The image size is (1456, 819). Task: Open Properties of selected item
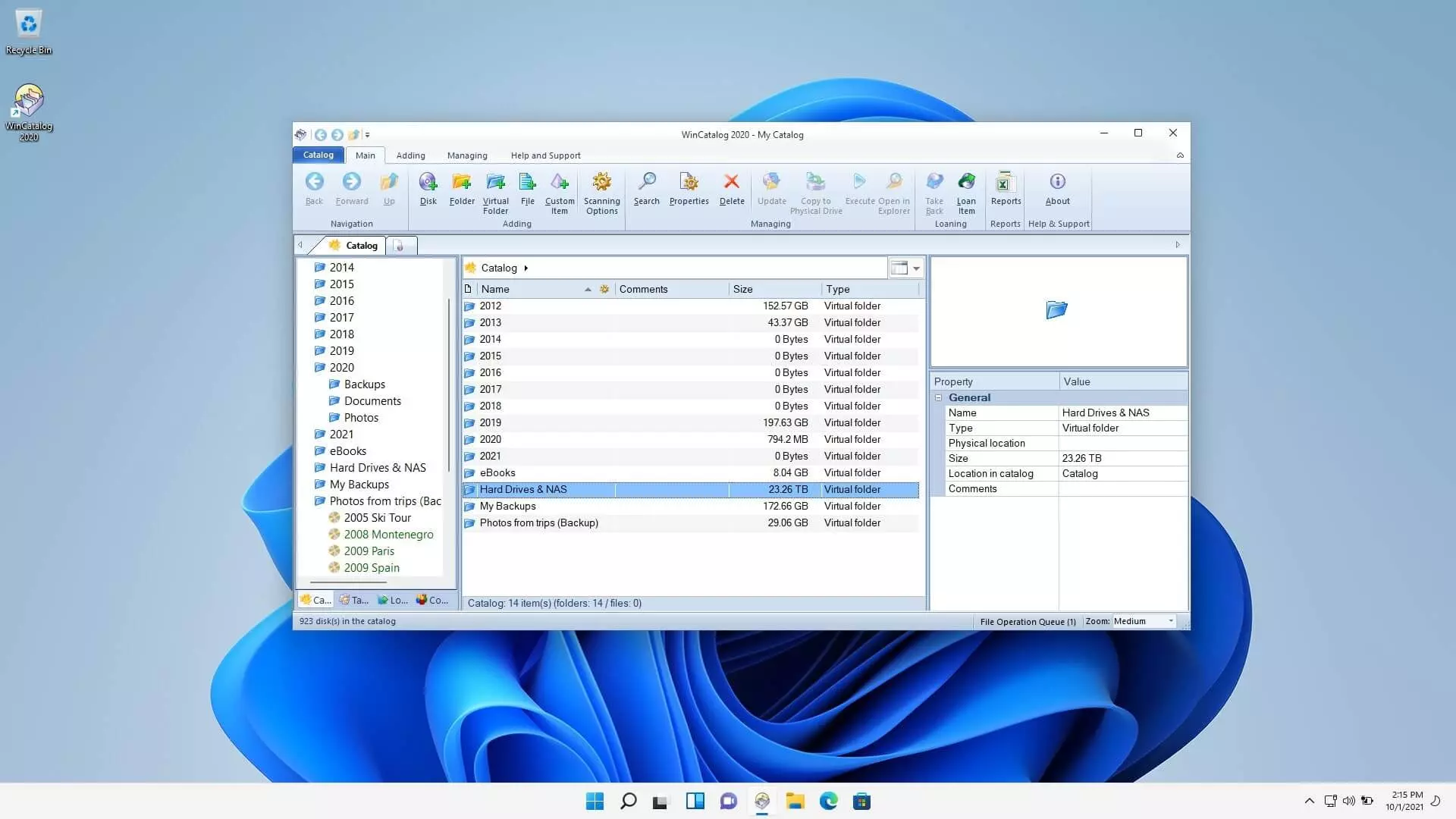(689, 189)
